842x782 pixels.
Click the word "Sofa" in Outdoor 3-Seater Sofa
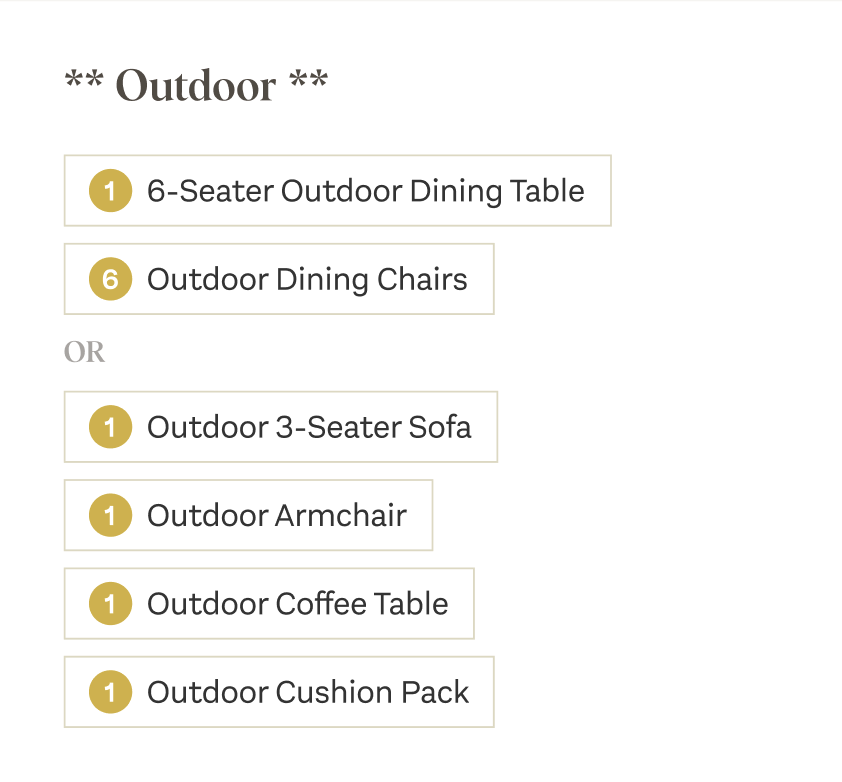[439, 427]
